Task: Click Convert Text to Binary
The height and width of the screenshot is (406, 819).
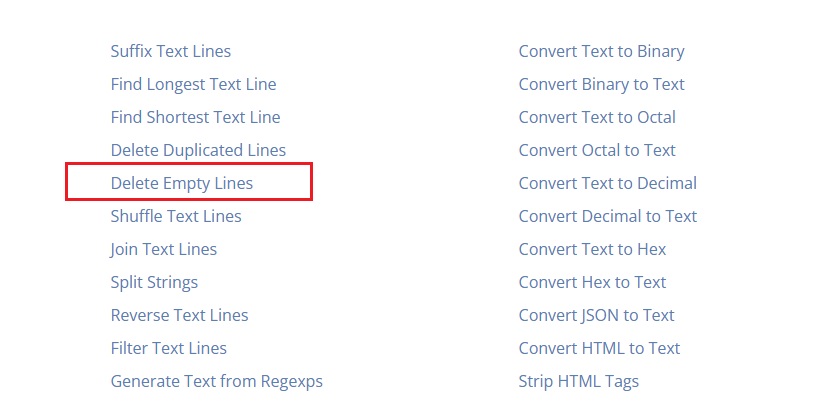Action: pos(601,51)
